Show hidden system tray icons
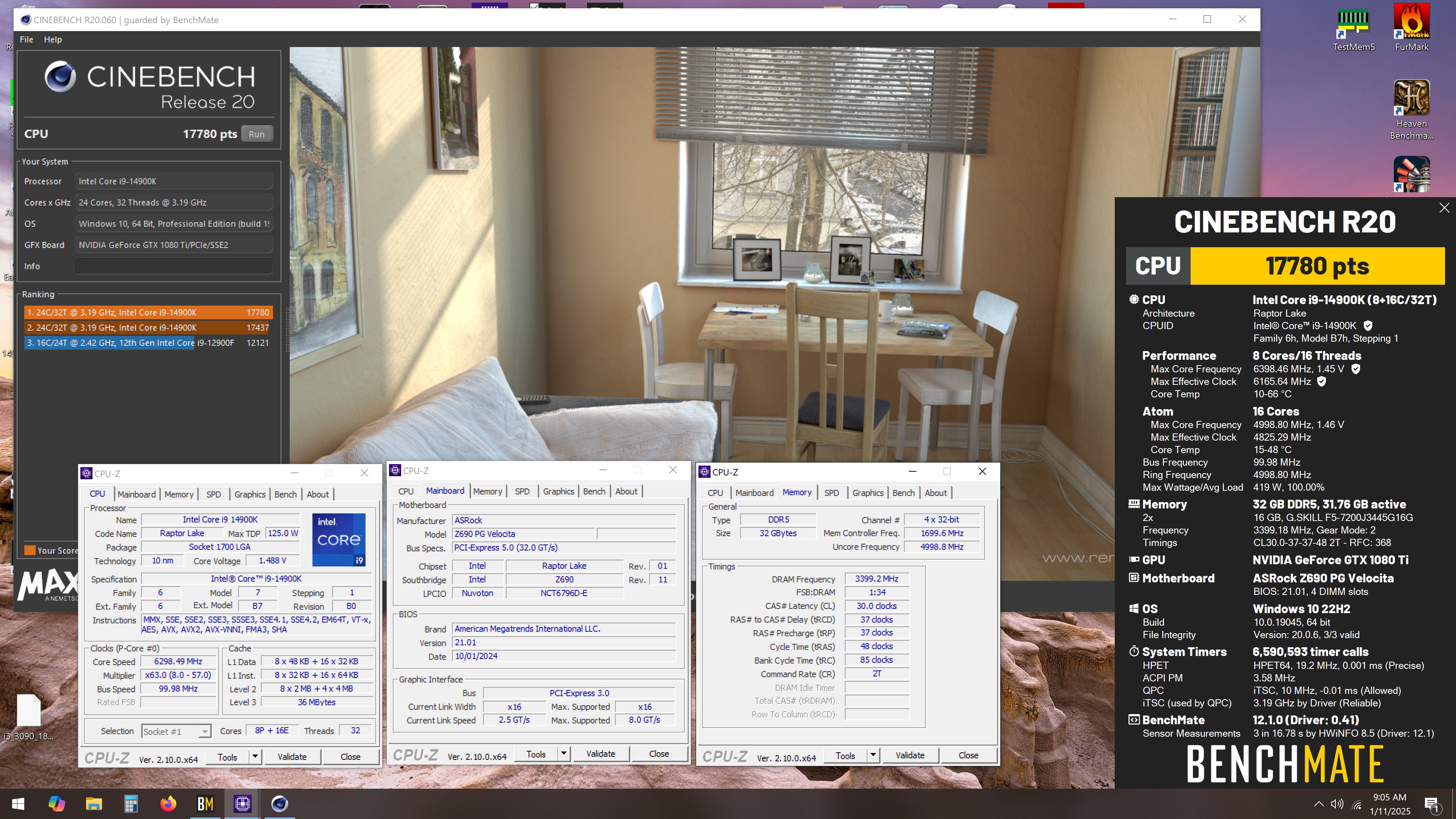The width and height of the screenshot is (1456, 819). [x=1319, y=804]
